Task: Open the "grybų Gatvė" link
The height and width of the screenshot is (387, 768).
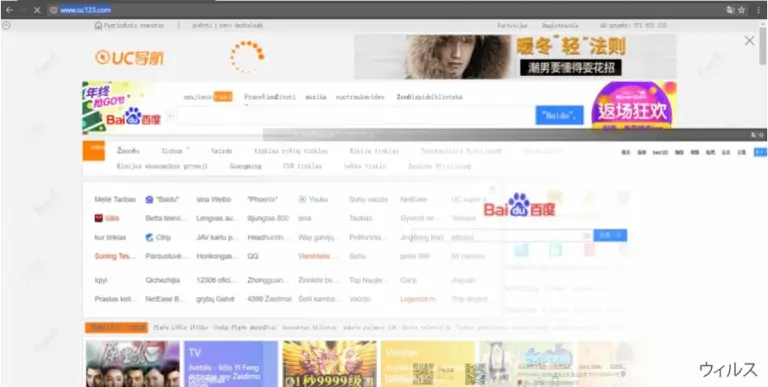Action: pos(216,299)
